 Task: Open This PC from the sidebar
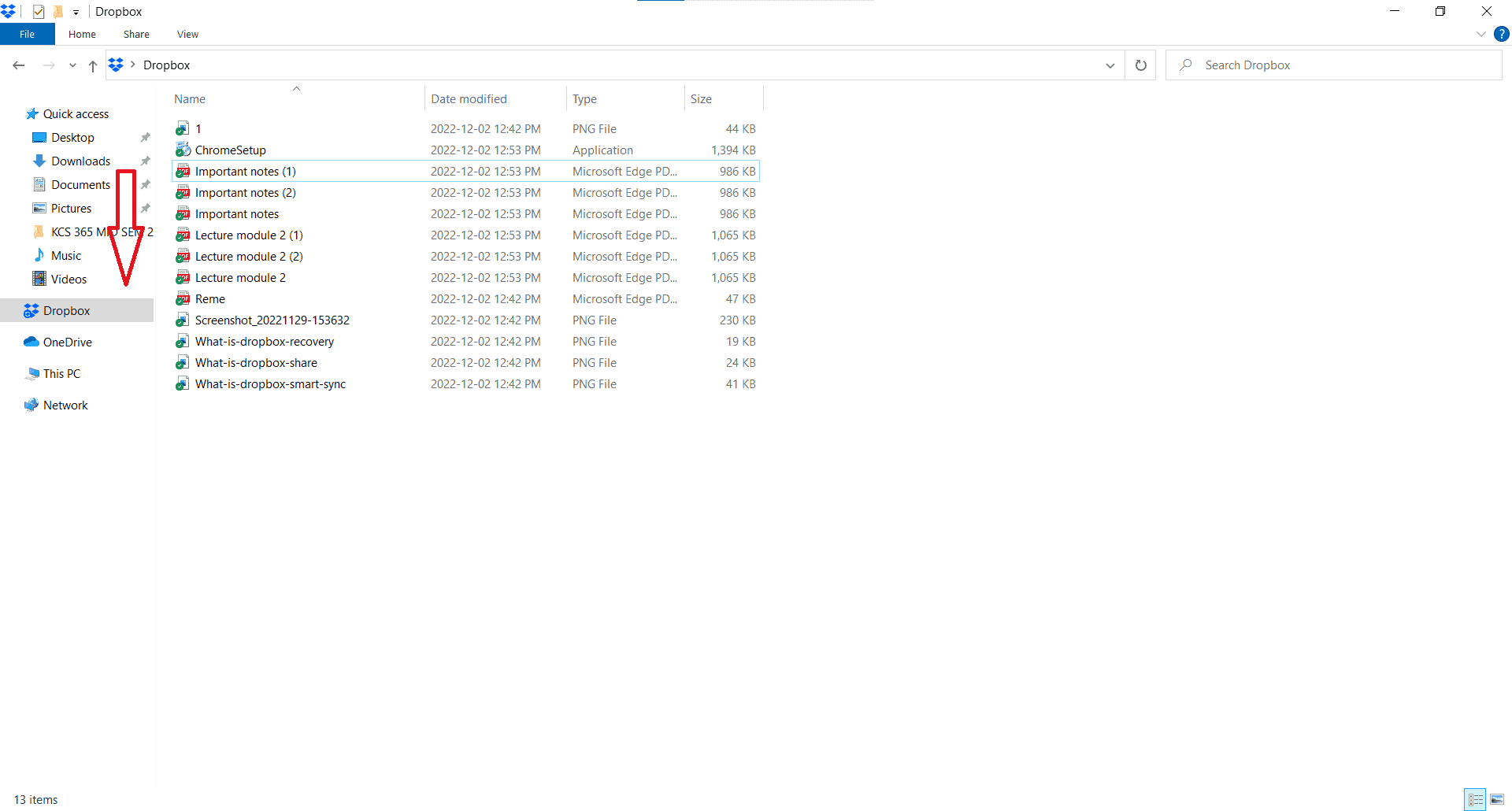[x=61, y=373]
